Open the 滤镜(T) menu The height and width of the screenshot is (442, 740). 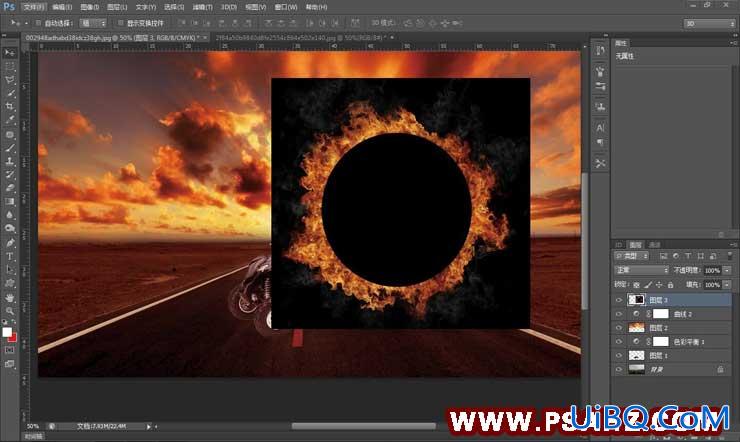(x=202, y=7)
